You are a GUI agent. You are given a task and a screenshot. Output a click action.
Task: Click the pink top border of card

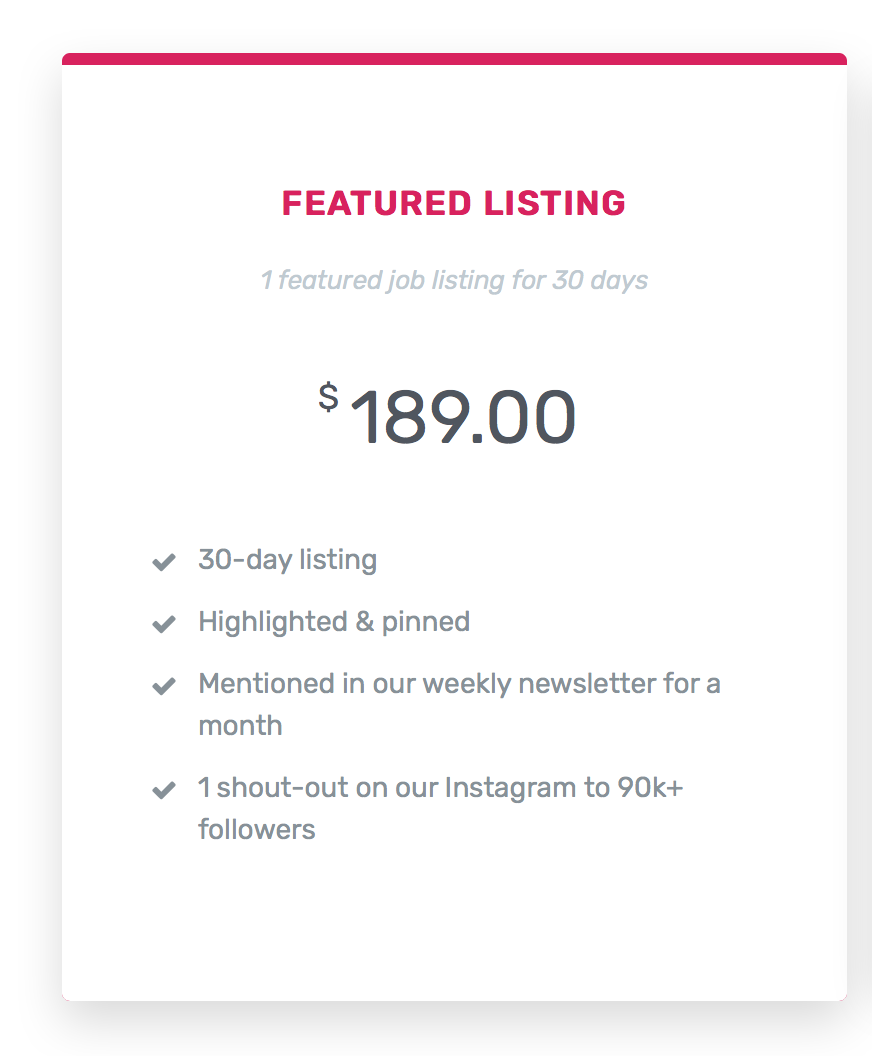click(454, 59)
